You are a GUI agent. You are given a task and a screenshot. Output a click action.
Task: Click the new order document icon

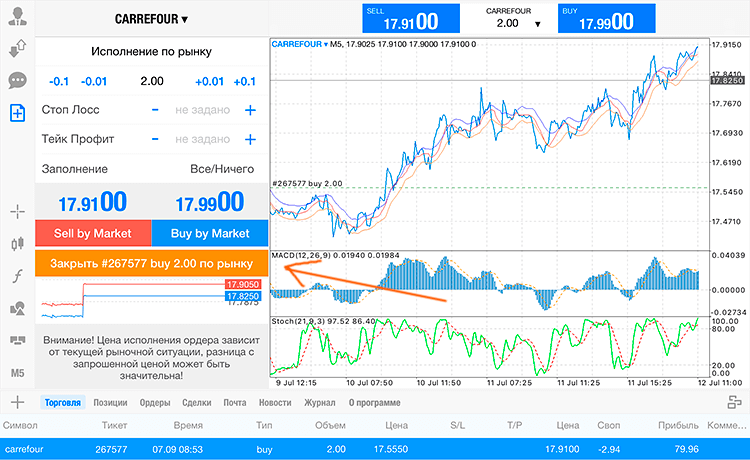point(18,113)
